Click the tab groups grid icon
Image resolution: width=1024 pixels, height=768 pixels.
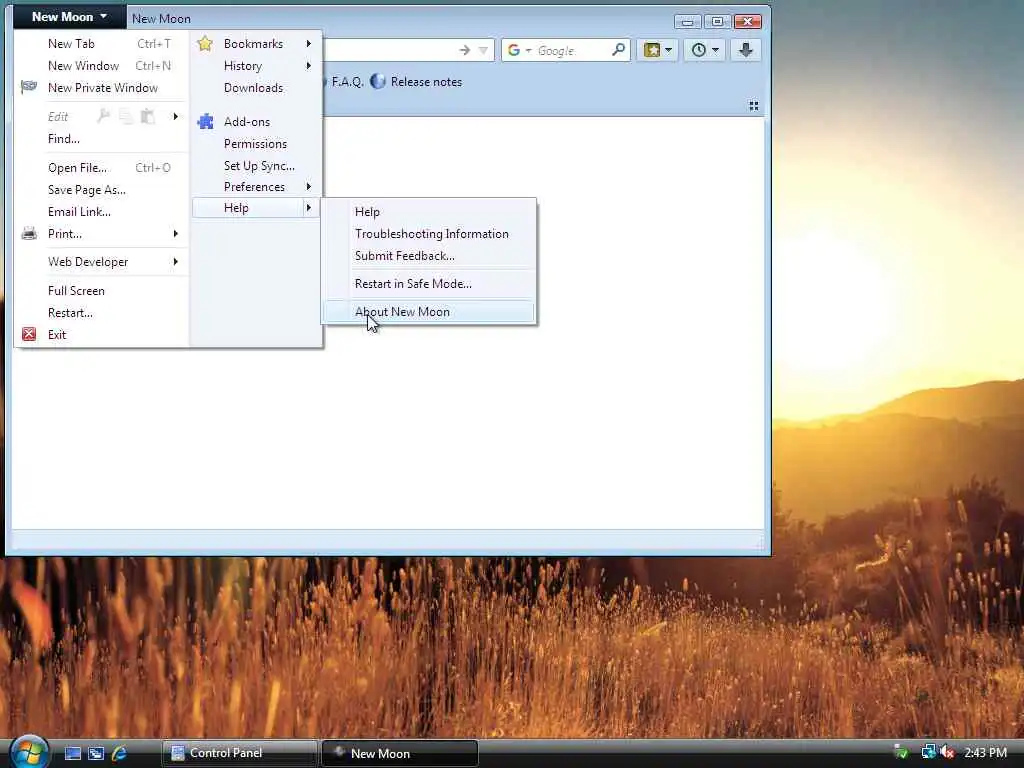pyautogui.click(x=754, y=106)
